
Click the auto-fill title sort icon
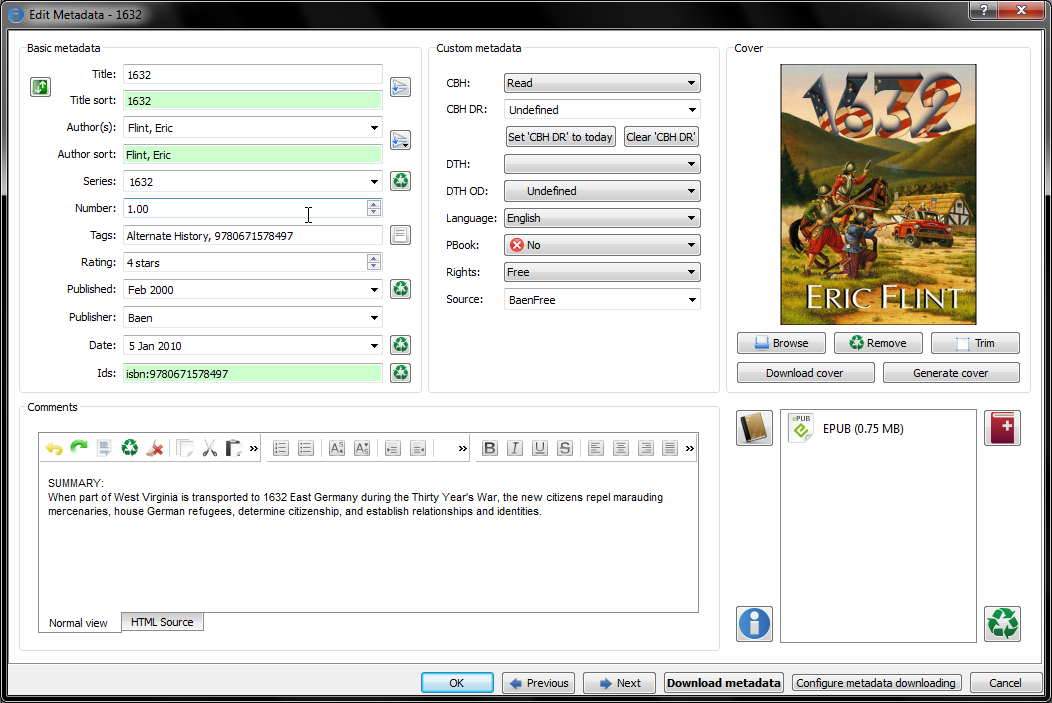(x=401, y=87)
